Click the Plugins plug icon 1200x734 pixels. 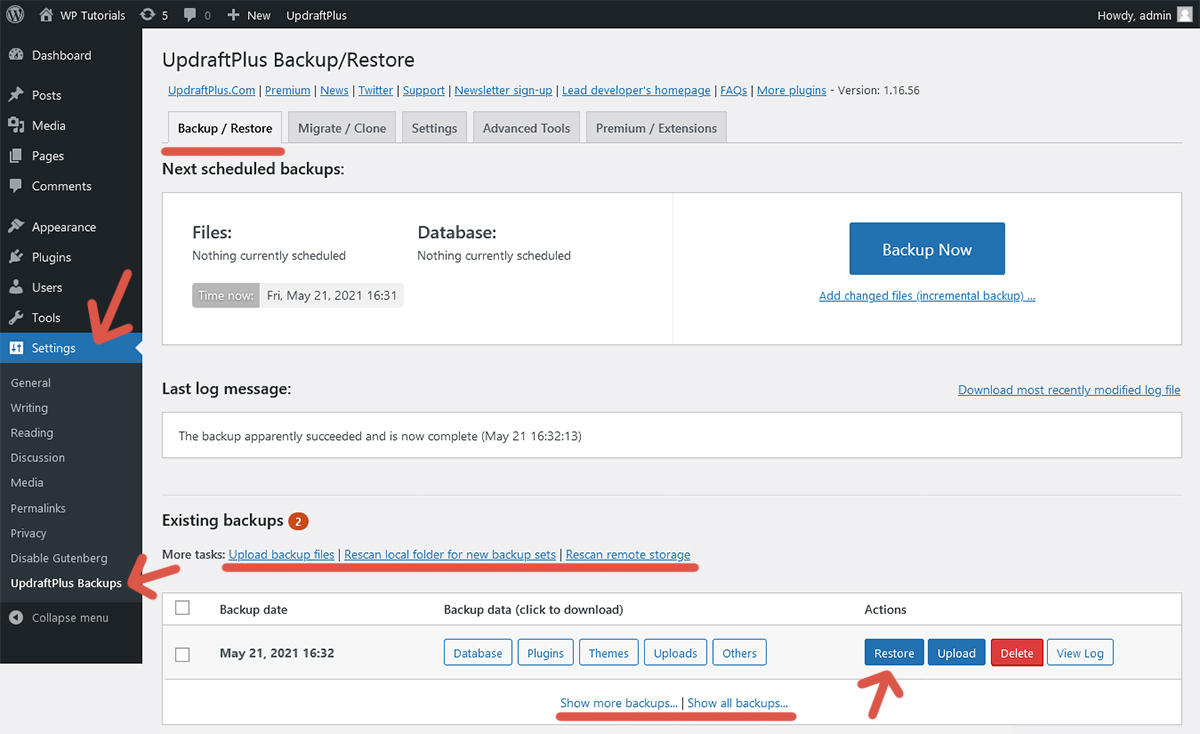16,257
